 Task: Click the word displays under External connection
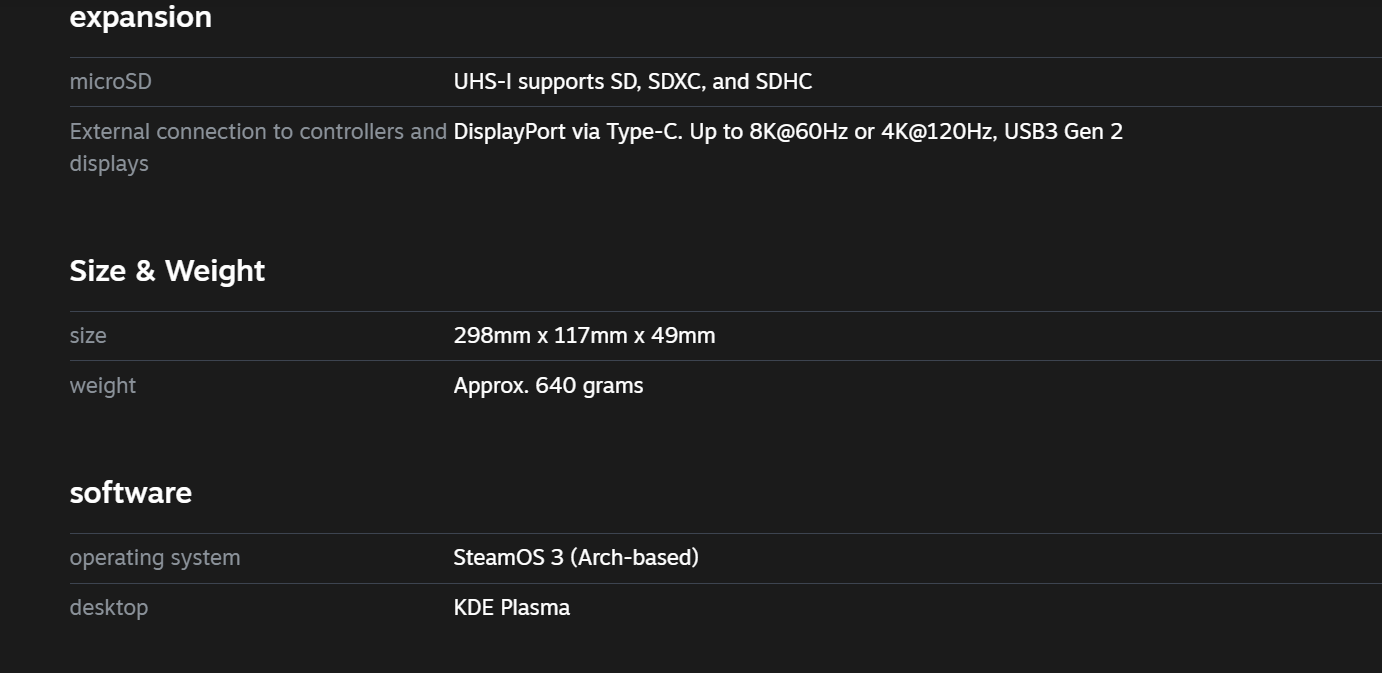click(x=109, y=164)
